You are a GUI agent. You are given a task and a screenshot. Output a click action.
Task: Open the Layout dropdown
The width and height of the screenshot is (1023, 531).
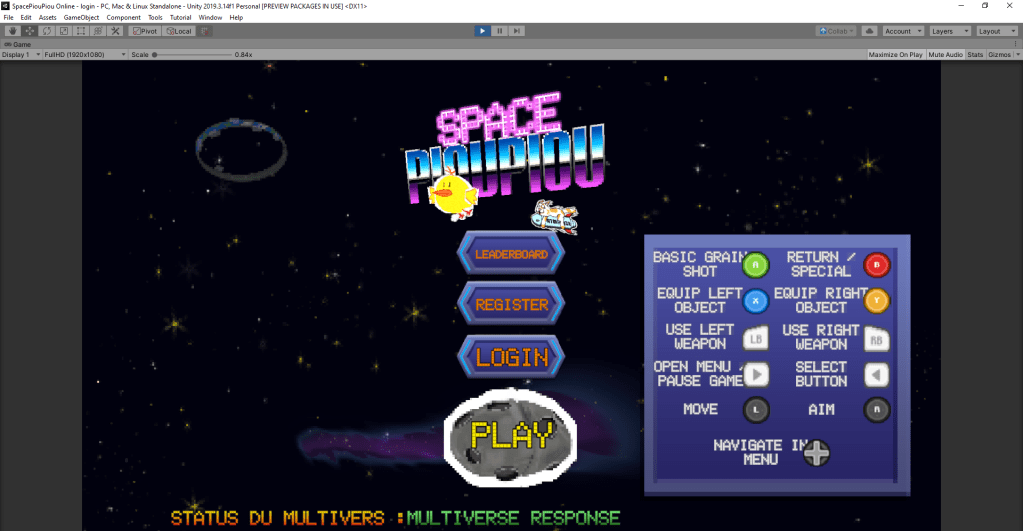[996, 31]
